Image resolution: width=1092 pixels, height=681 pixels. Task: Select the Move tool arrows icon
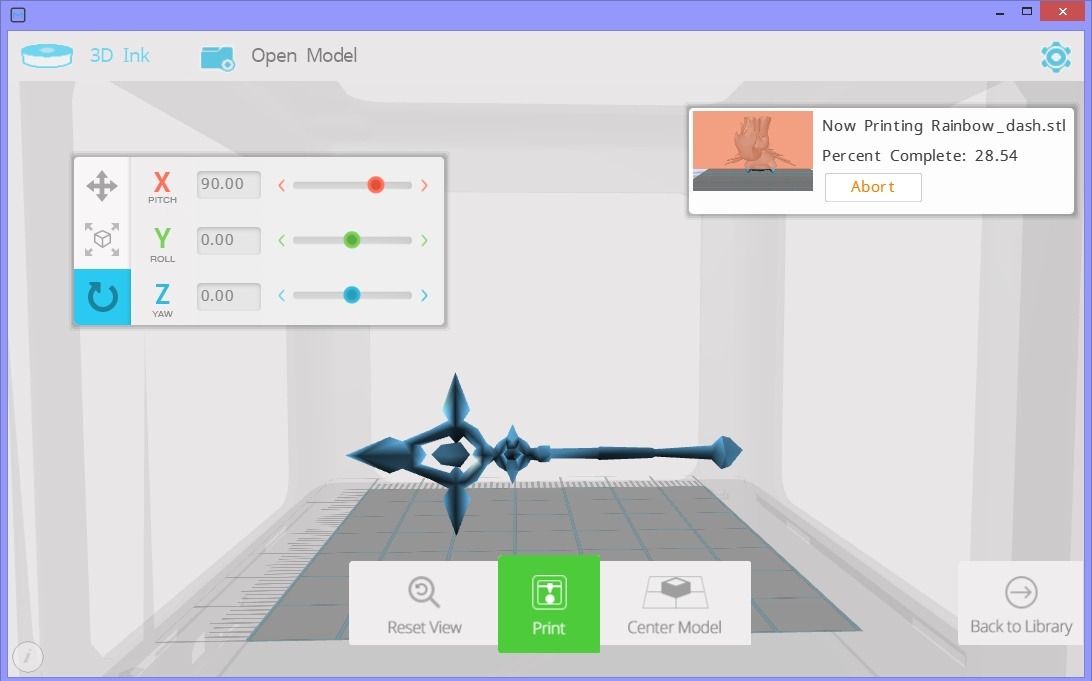tap(102, 186)
